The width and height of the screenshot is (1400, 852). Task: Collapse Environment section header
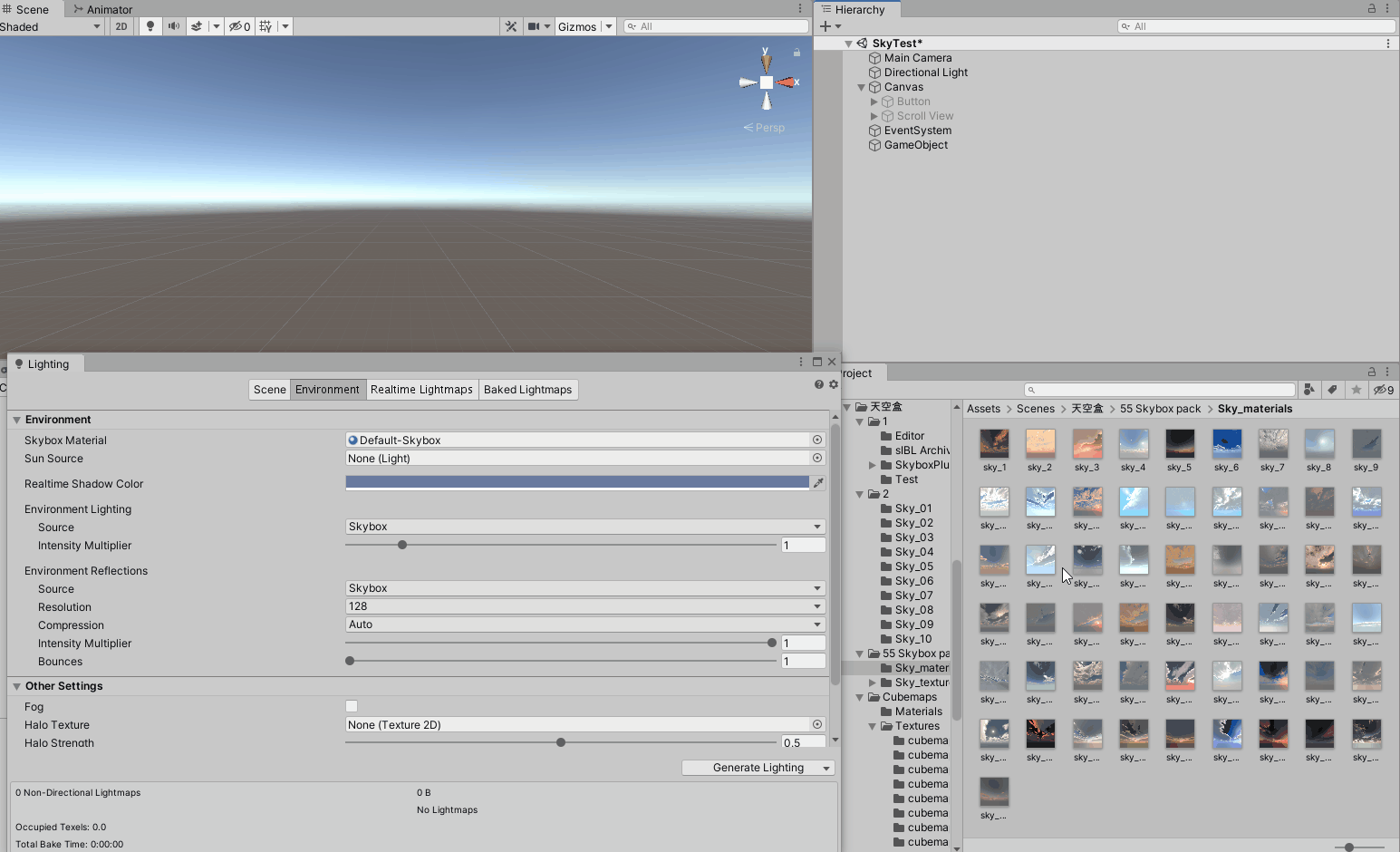(16, 420)
